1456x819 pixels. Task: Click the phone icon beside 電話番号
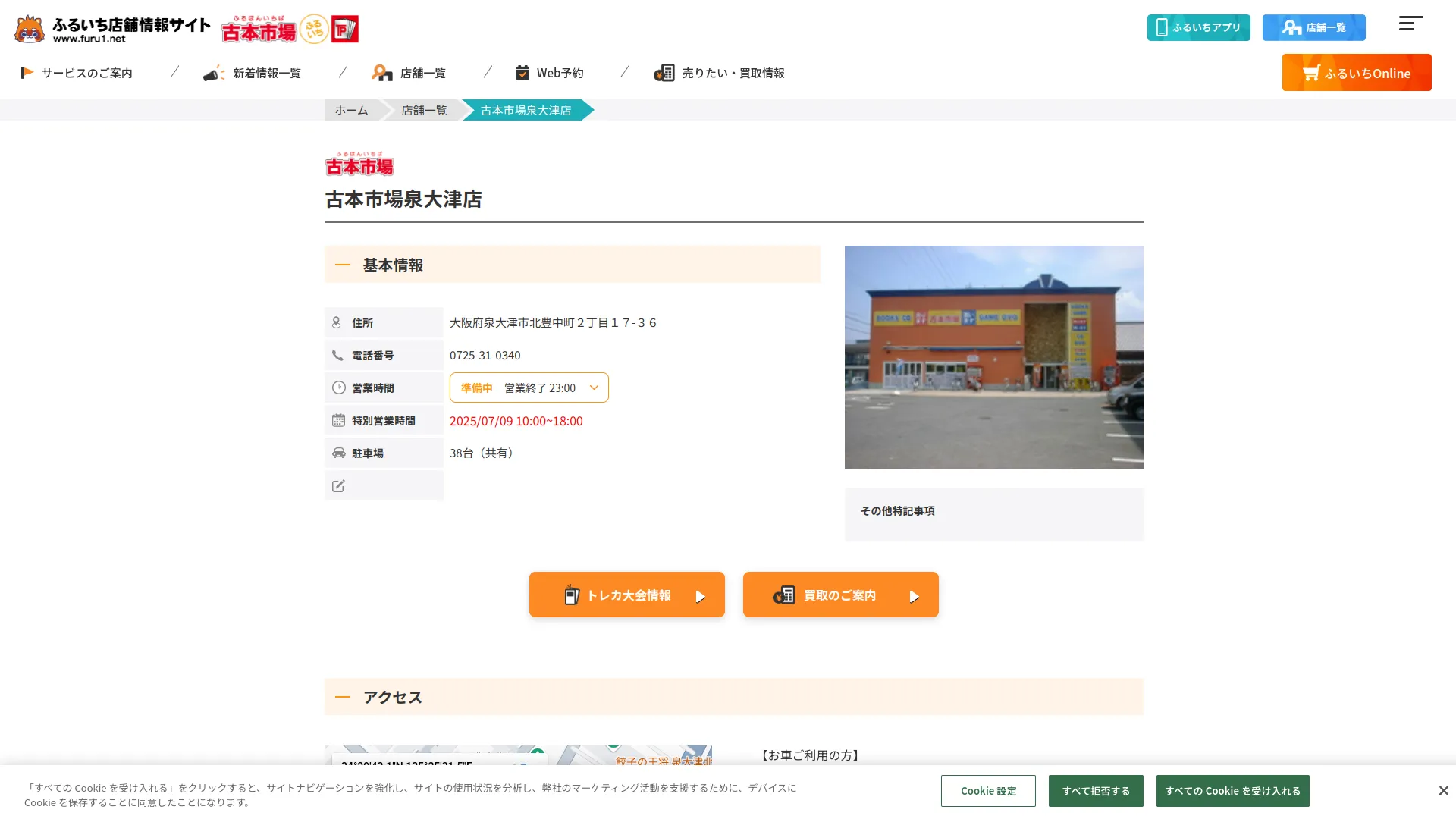point(337,355)
